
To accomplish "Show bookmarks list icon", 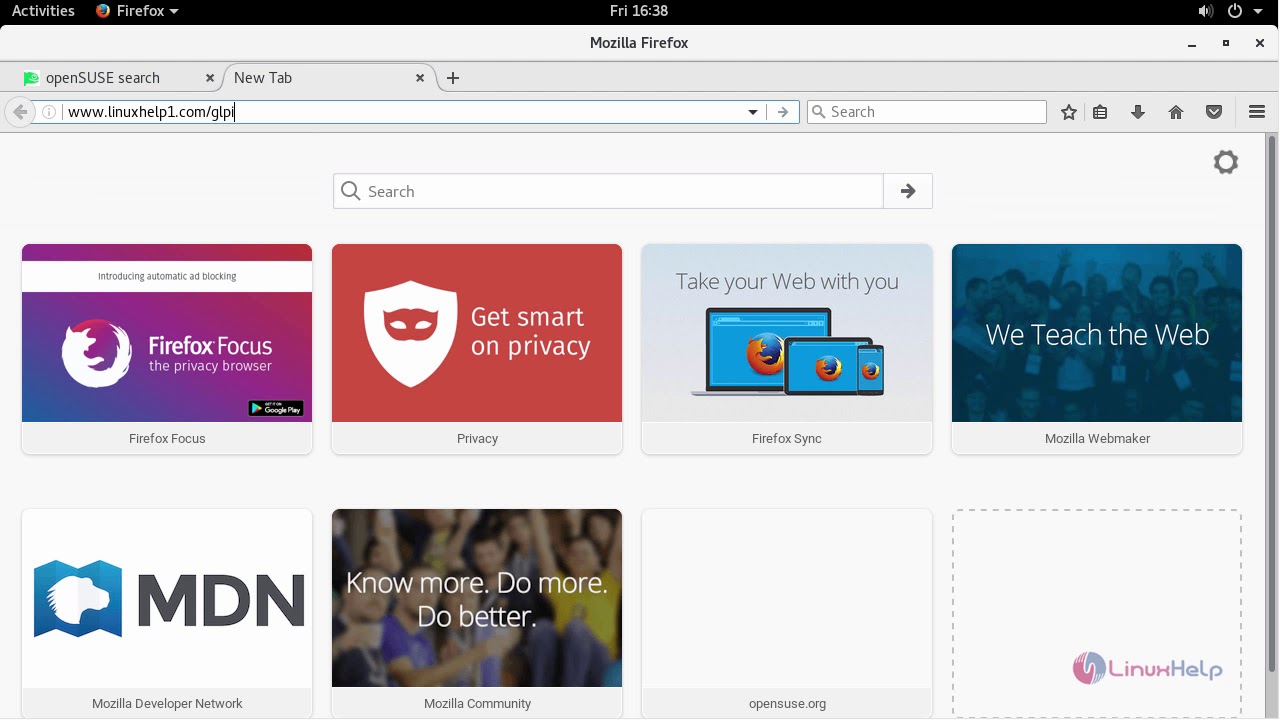I will [1100, 112].
